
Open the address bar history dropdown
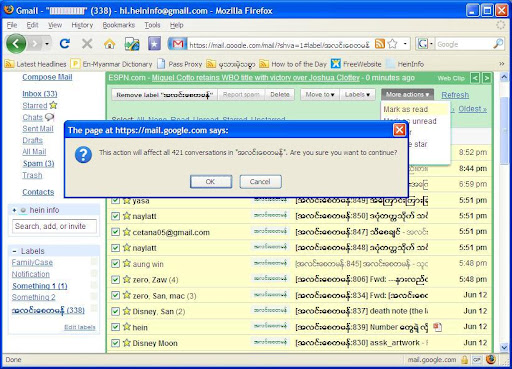pos(405,44)
